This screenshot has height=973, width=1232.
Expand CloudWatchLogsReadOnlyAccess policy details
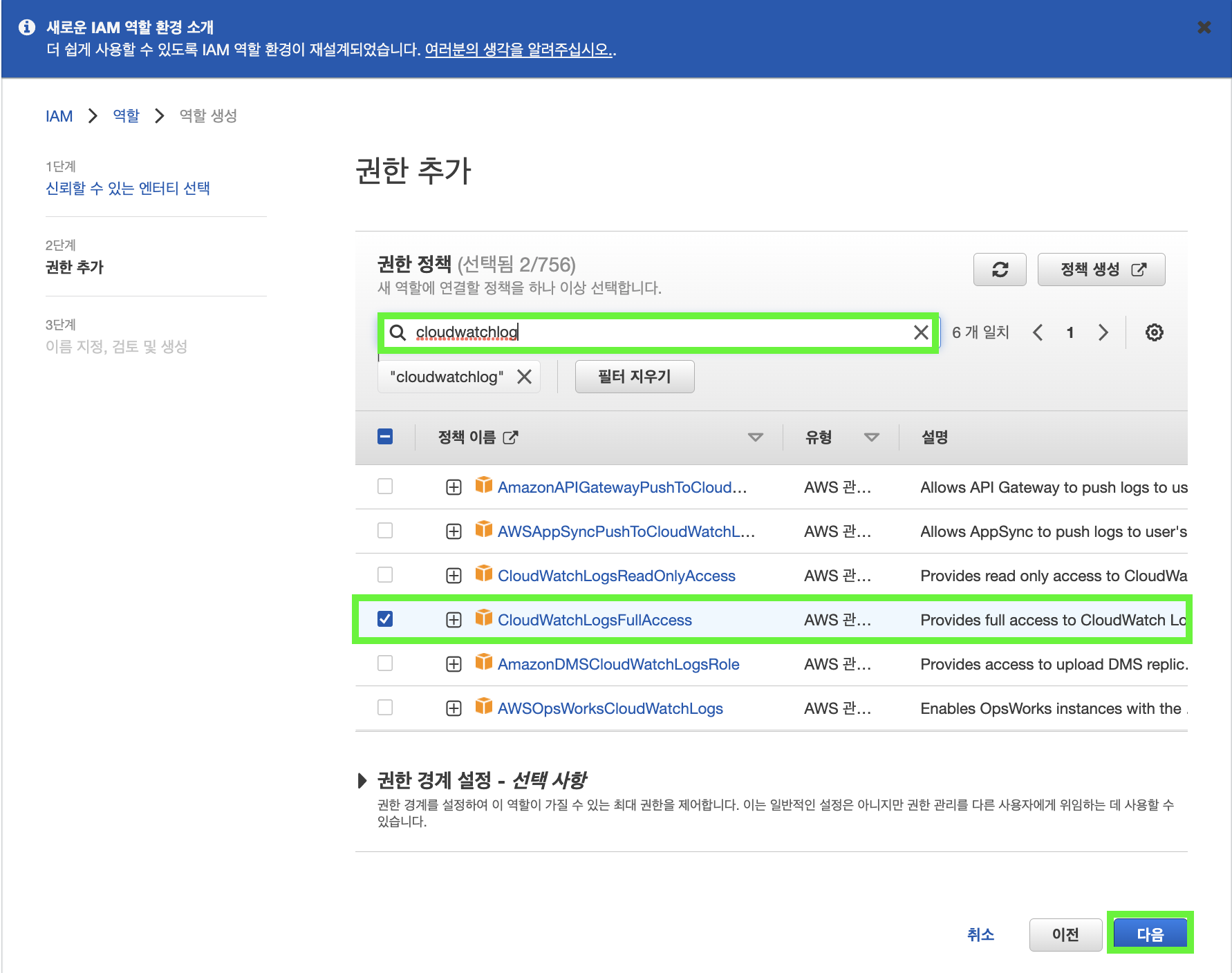tap(454, 576)
